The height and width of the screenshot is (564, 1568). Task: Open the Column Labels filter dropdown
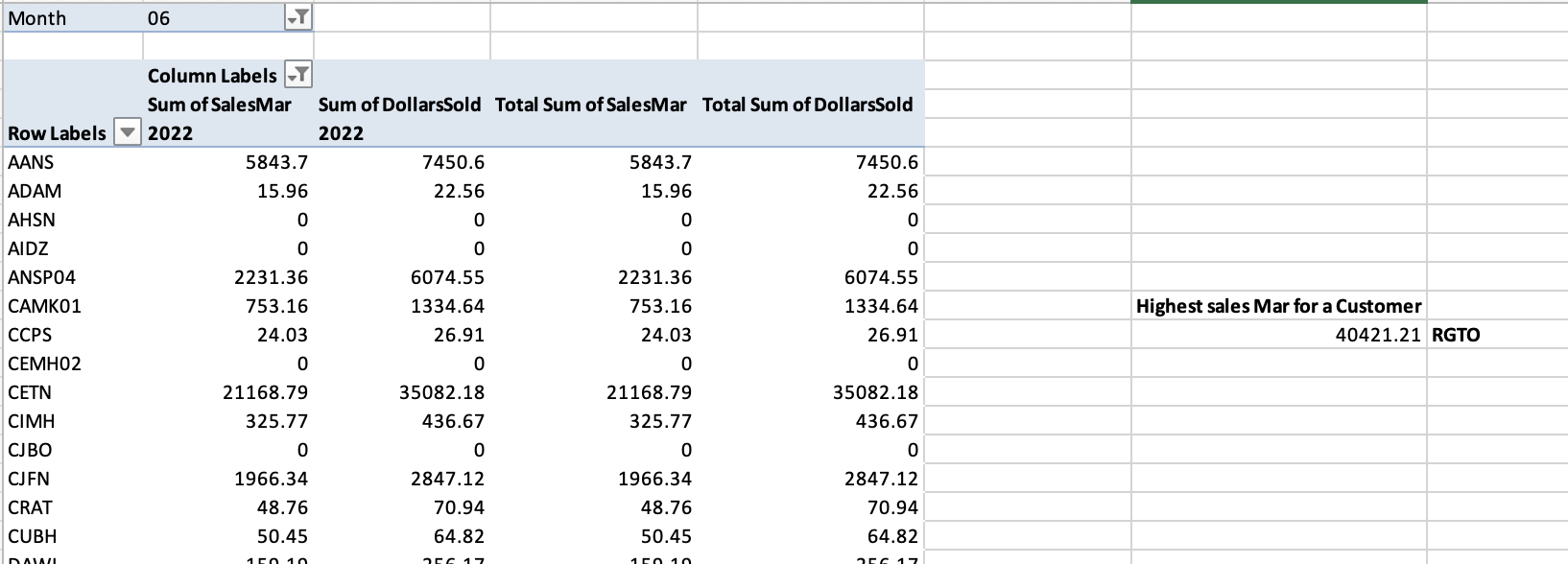[x=299, y=75]
